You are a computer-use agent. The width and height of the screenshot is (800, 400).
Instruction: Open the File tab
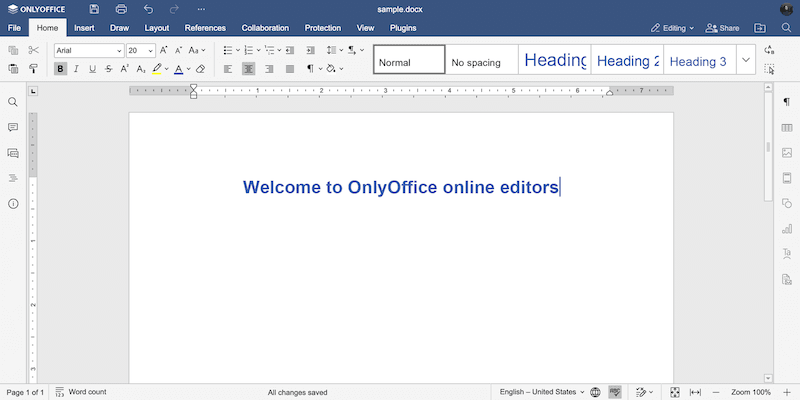pyautogui.click(x=14, y=28)
